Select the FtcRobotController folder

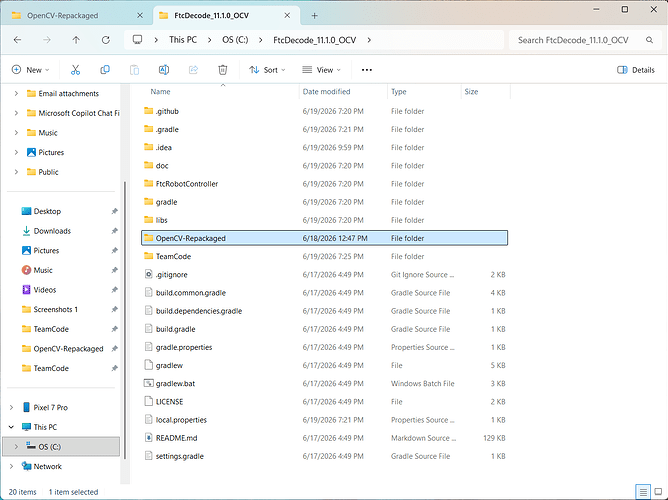(x=324, y=184)
